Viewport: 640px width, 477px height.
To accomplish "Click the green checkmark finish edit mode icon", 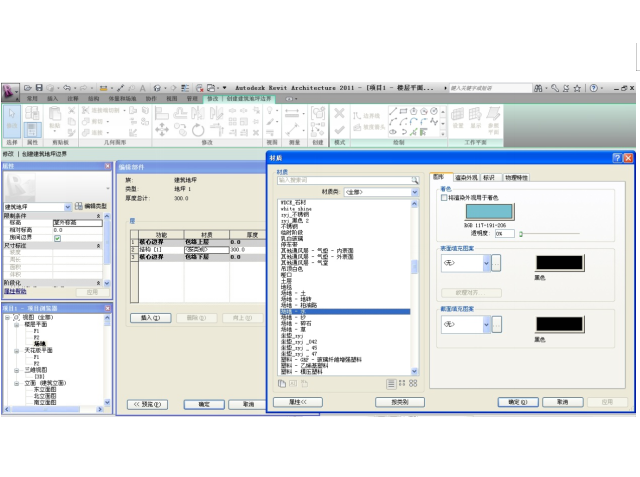I will 340,130.
